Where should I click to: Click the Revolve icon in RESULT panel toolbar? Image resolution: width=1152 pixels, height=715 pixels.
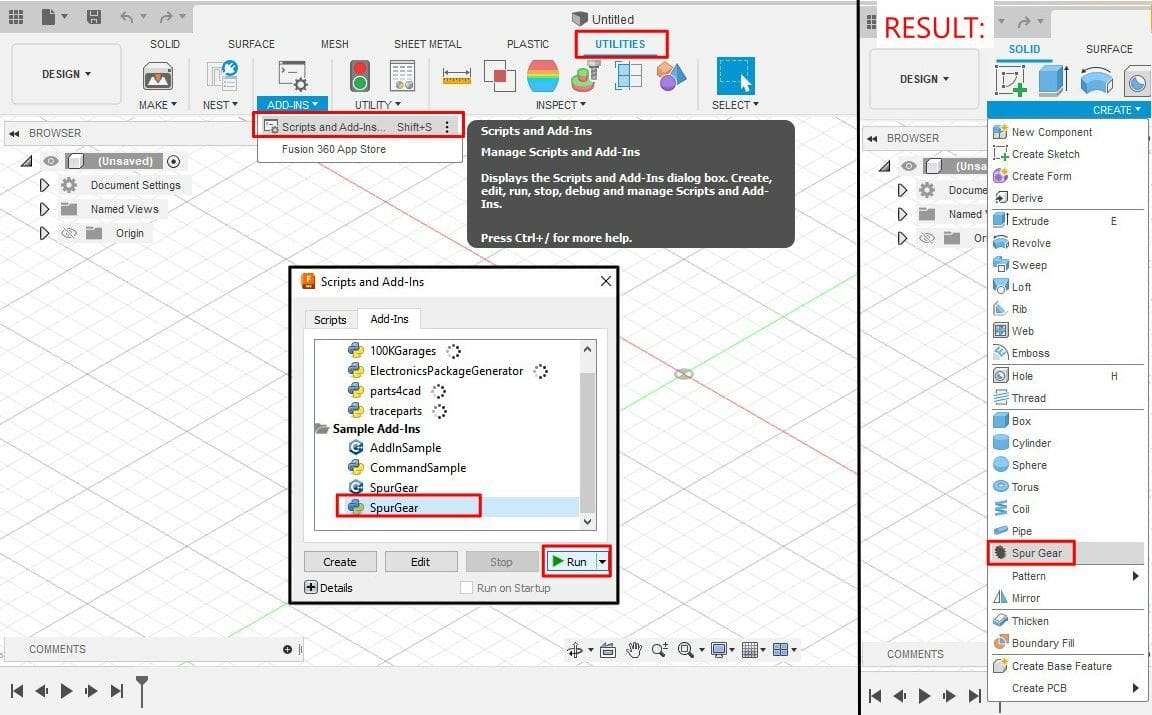click(x=1097, y=80)
